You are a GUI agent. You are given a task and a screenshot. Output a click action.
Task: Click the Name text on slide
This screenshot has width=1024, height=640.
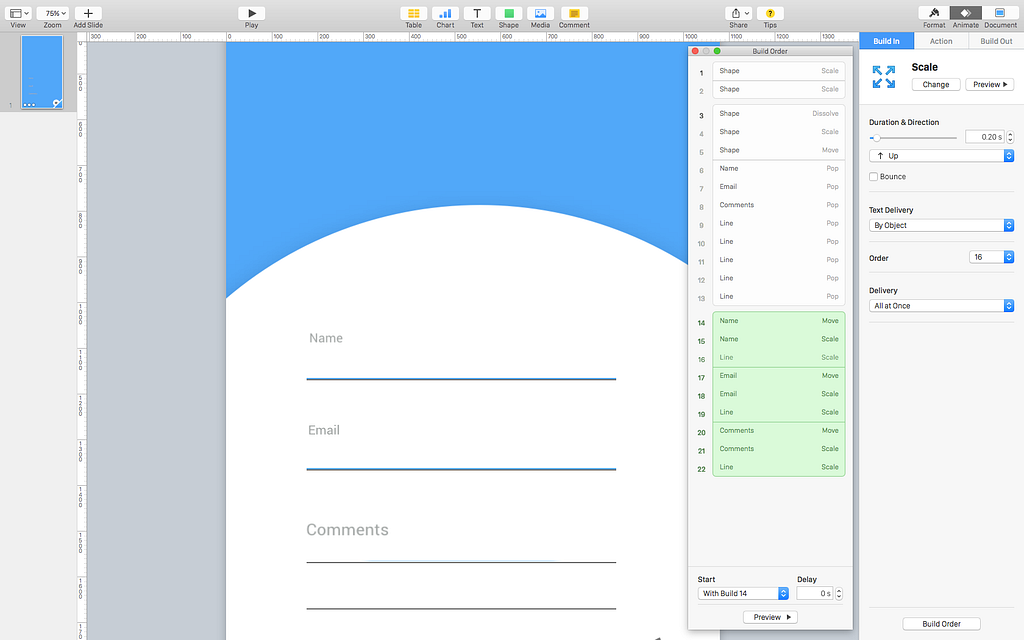(x=326, y=338)
